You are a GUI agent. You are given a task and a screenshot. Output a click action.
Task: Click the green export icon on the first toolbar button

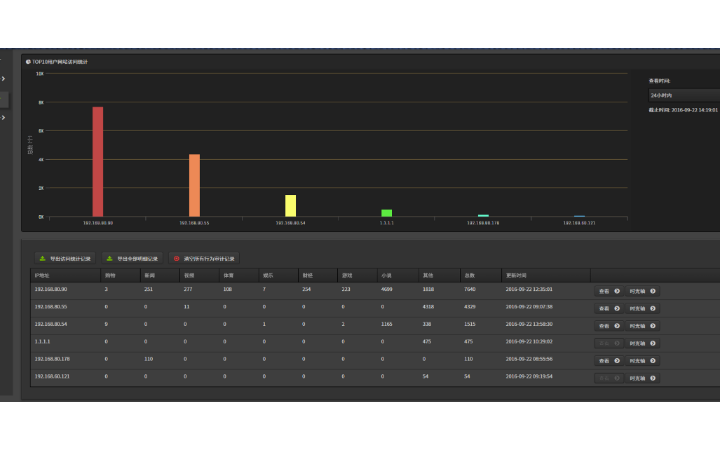pyautogui.click(x=42, y=259)
